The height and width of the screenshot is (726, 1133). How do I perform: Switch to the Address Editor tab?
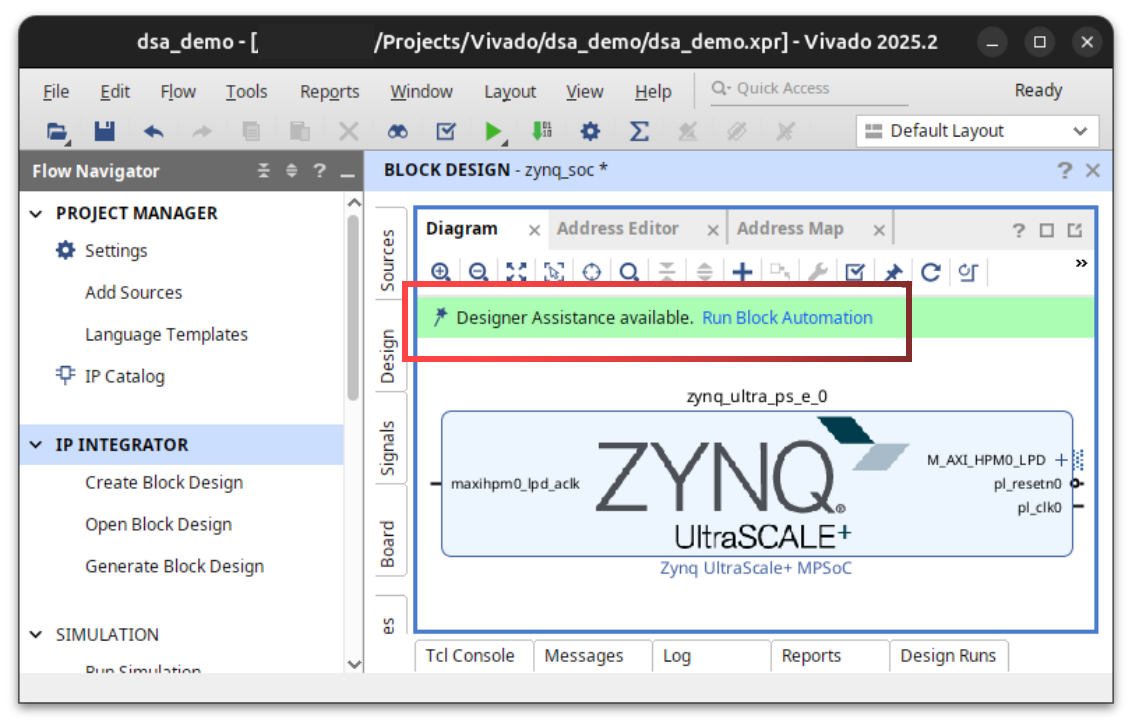tap(617, 229)
